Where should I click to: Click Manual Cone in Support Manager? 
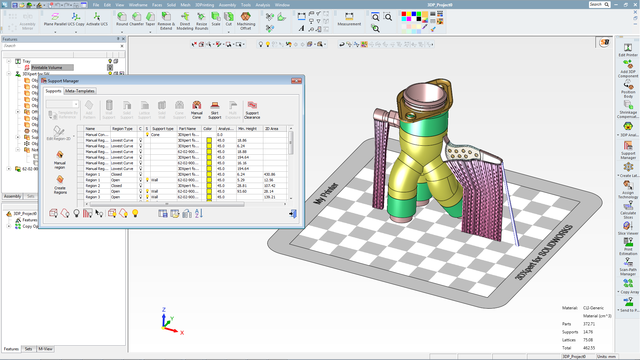[196, 110]
